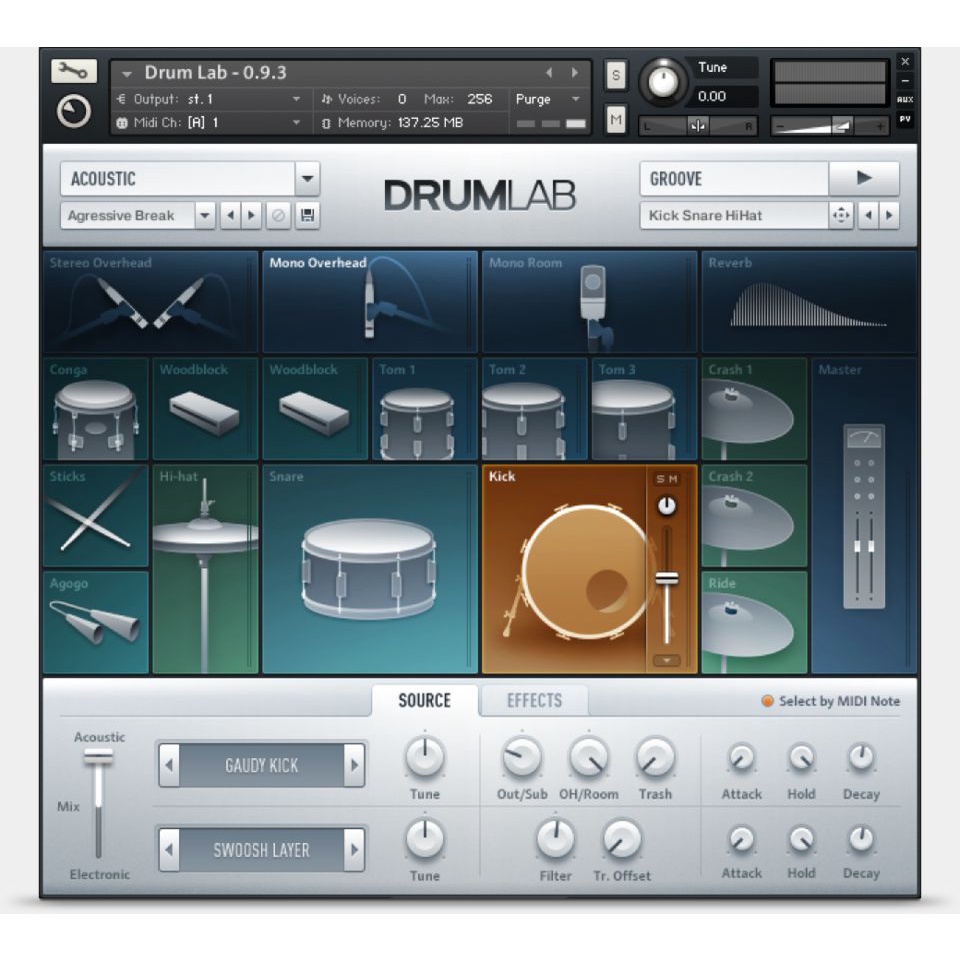
Task: Adjust the Kick pan knob
Action: [666, 506]
